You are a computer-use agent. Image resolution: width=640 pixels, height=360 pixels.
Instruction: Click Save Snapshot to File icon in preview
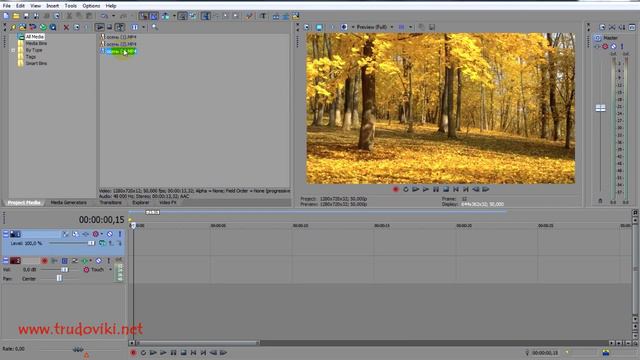pyautogui.click(x=431, y=27)
